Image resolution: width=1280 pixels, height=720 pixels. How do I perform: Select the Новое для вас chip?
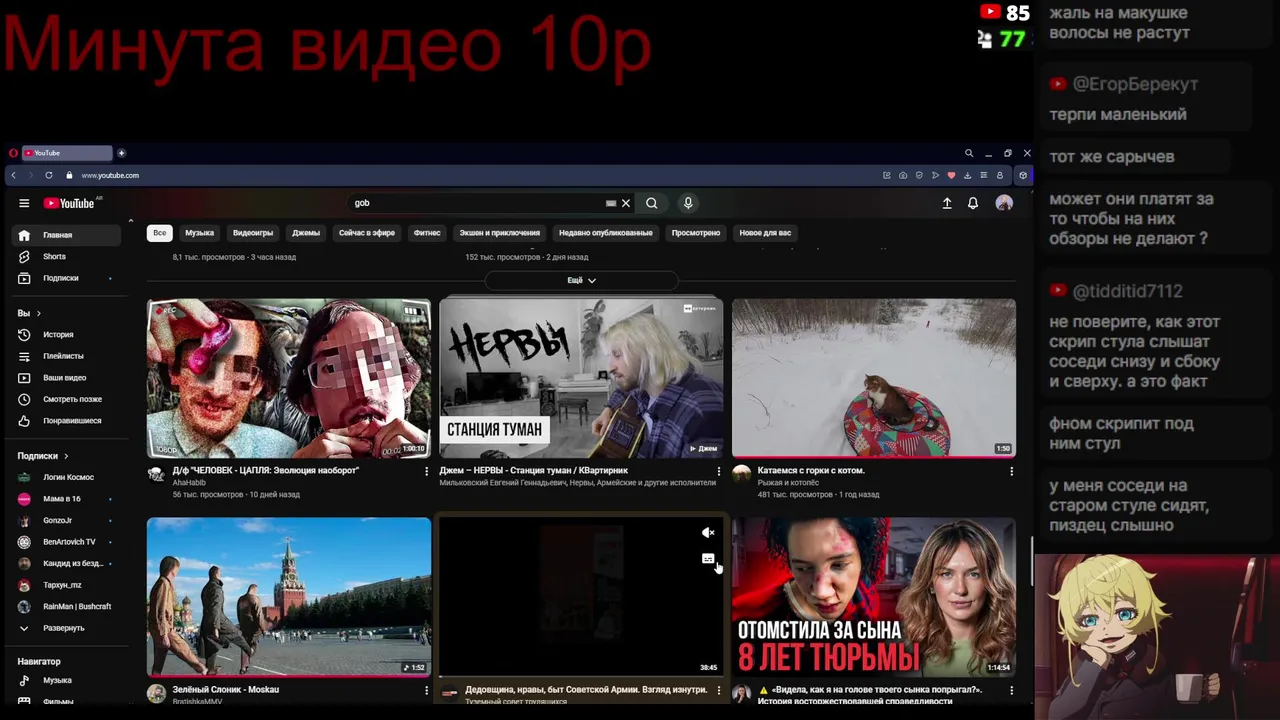click(x=765, y=233)
